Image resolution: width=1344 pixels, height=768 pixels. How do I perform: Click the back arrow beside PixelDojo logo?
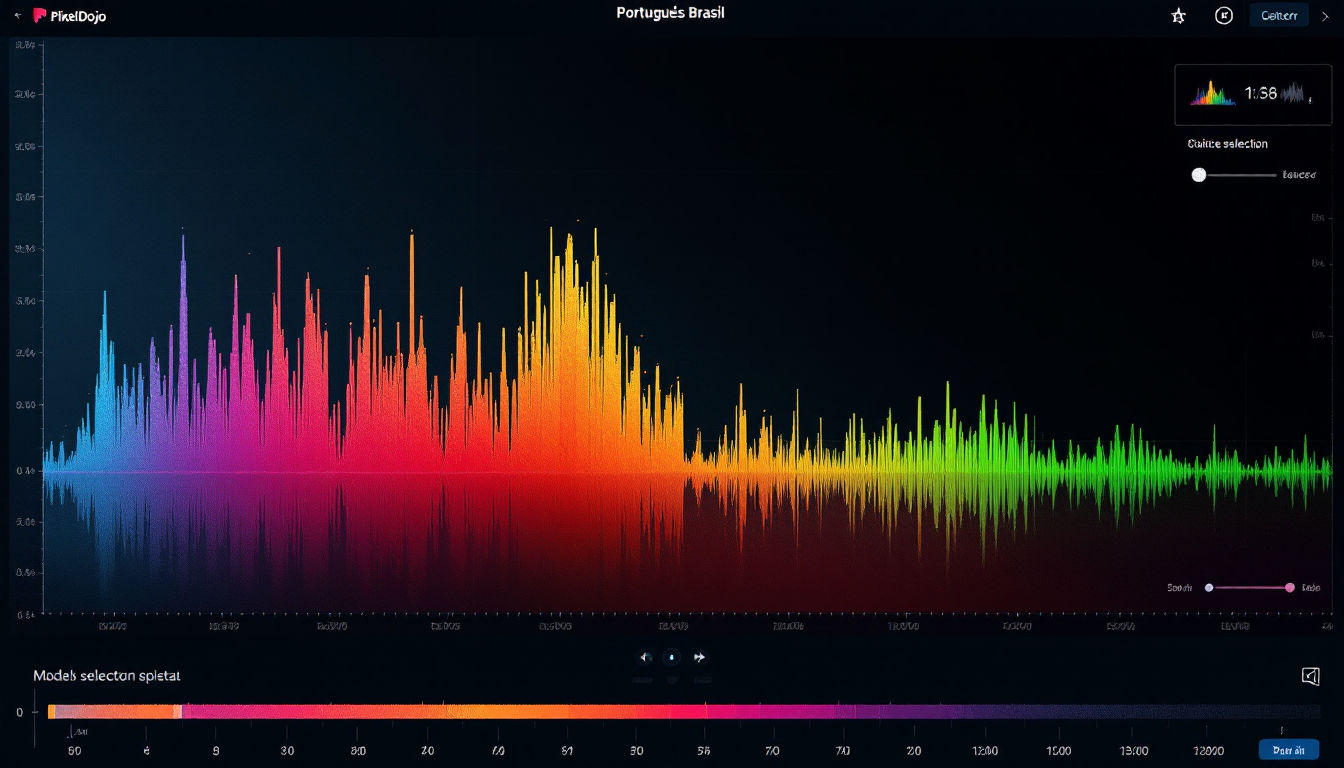click(17, 16)
